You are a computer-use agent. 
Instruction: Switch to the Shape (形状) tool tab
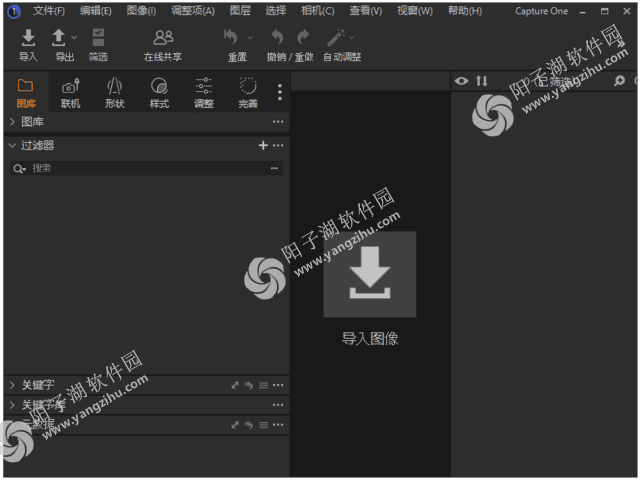pos(115,93)
